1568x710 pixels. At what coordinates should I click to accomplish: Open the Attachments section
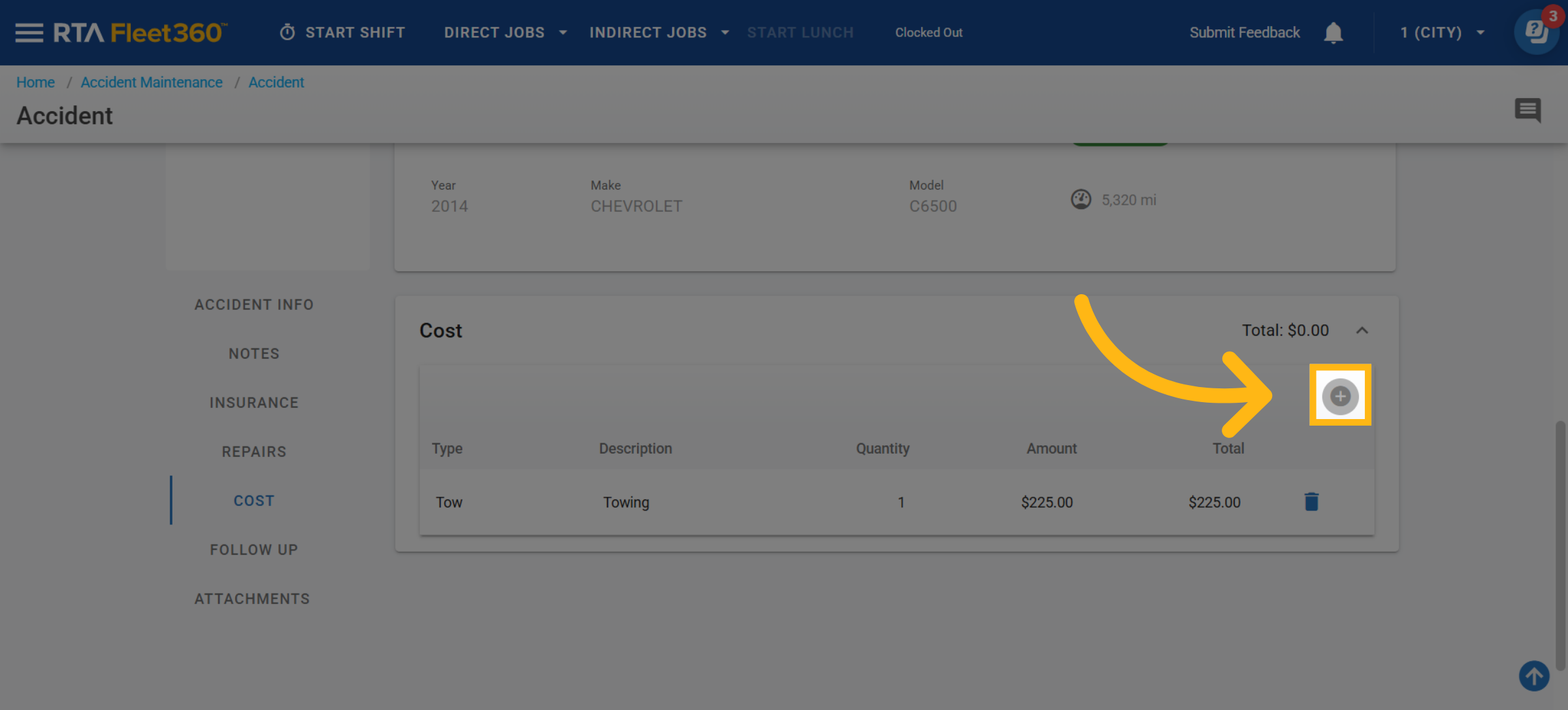pyautogui.click(x=252, y=599)
